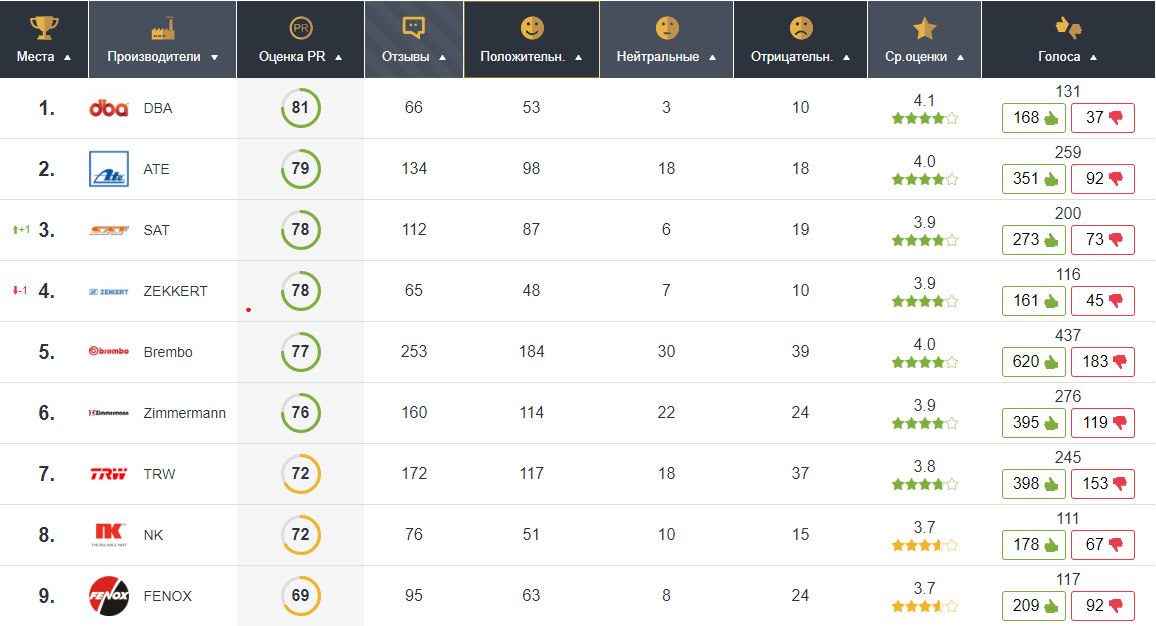1156x626 pixels.
Task: Sort by Оценка PR column arrow
Action: click(339, 58)
